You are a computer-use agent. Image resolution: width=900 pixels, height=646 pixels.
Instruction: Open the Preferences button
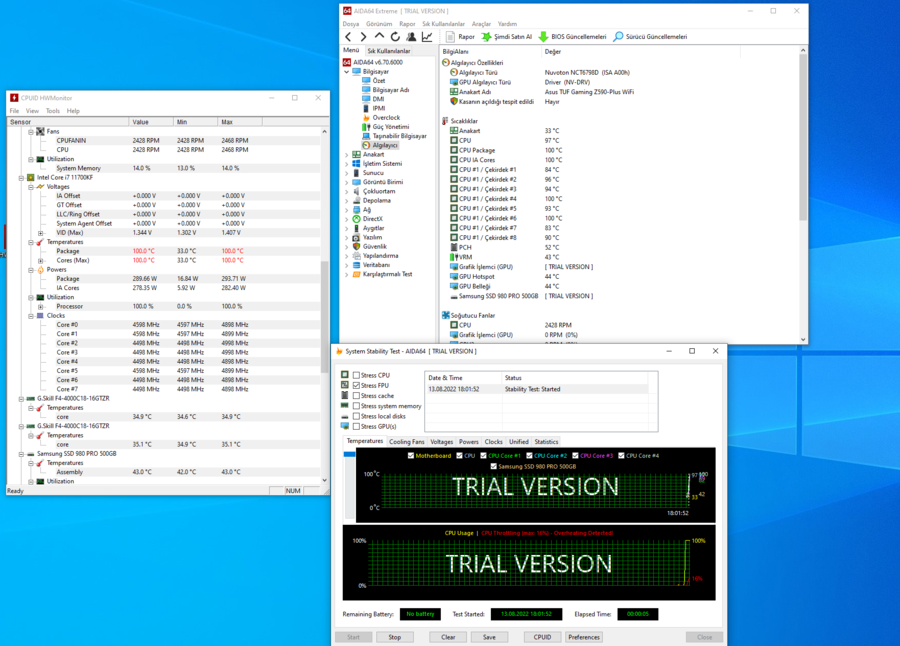[584, 637]
